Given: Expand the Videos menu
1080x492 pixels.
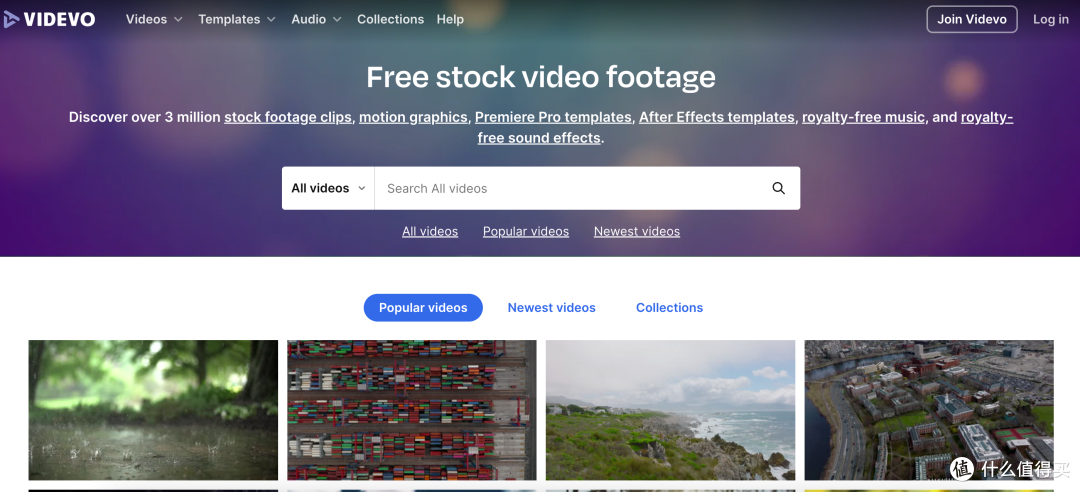Looking at the screenshot, I should point(154,19).
